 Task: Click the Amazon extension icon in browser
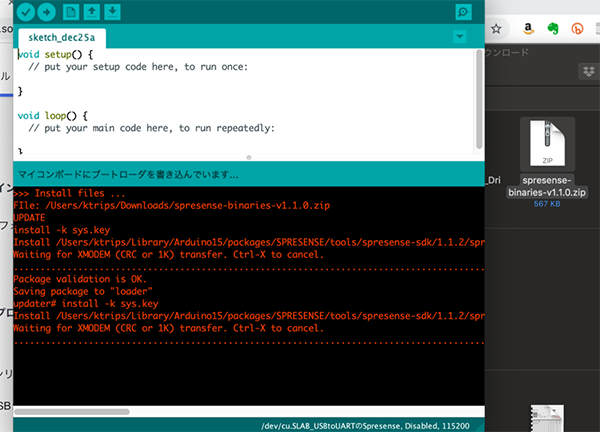click(528, 29)
